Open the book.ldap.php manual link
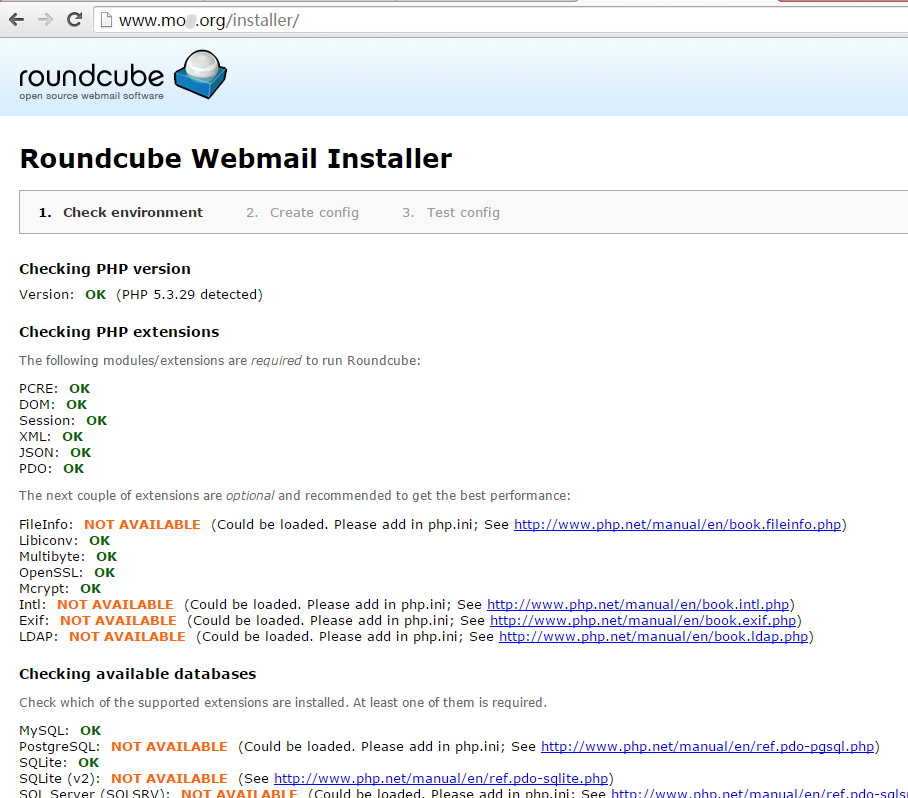This screenshot has height=798, width=908. click(x=653, y=636)
